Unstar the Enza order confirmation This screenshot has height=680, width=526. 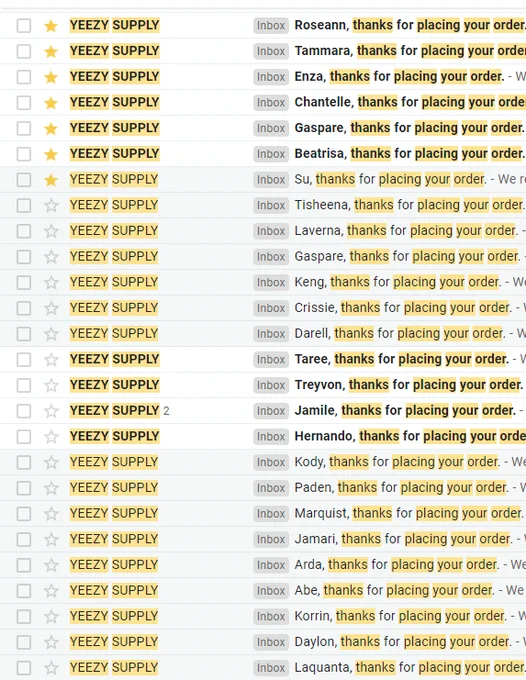click(x=51, y=77)
